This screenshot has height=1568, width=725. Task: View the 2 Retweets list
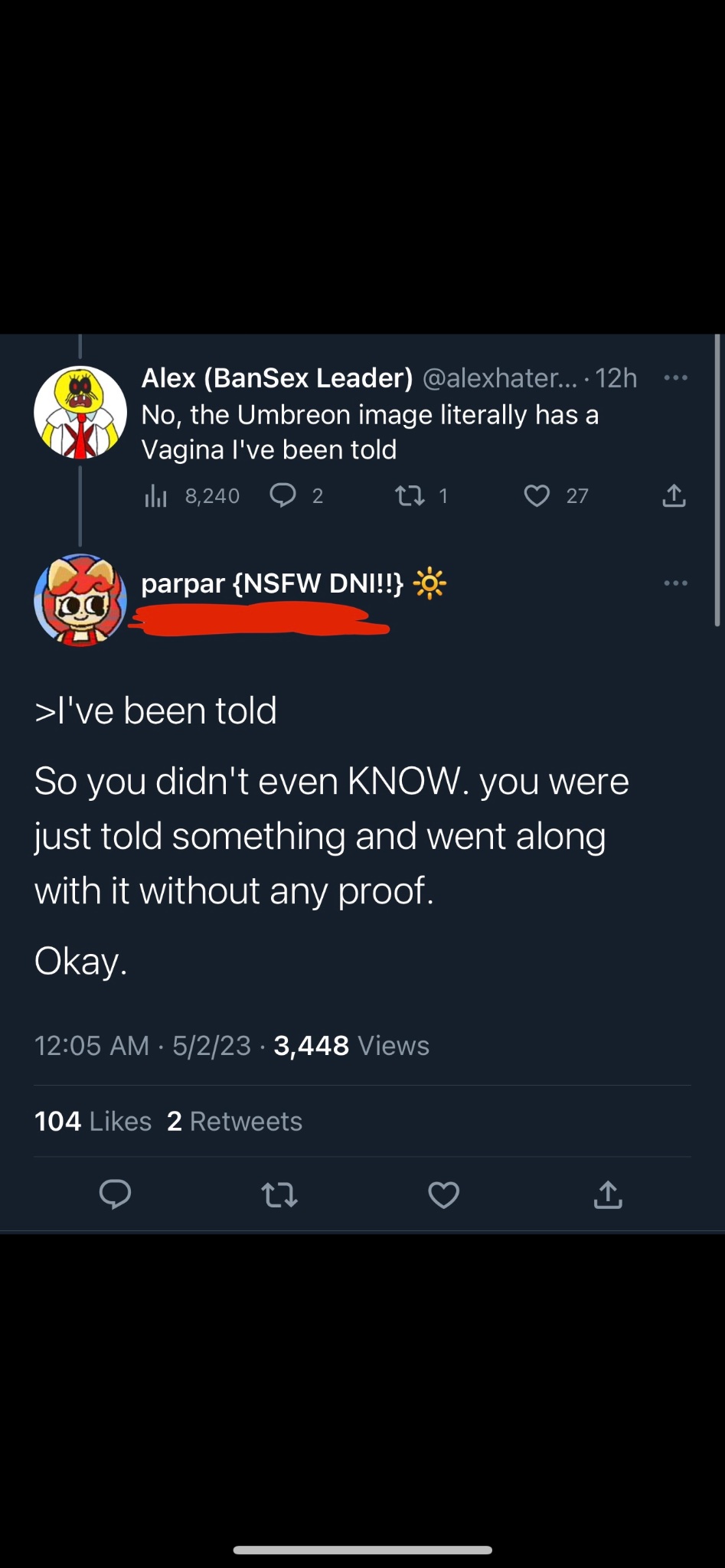(x=234, y=1121)
